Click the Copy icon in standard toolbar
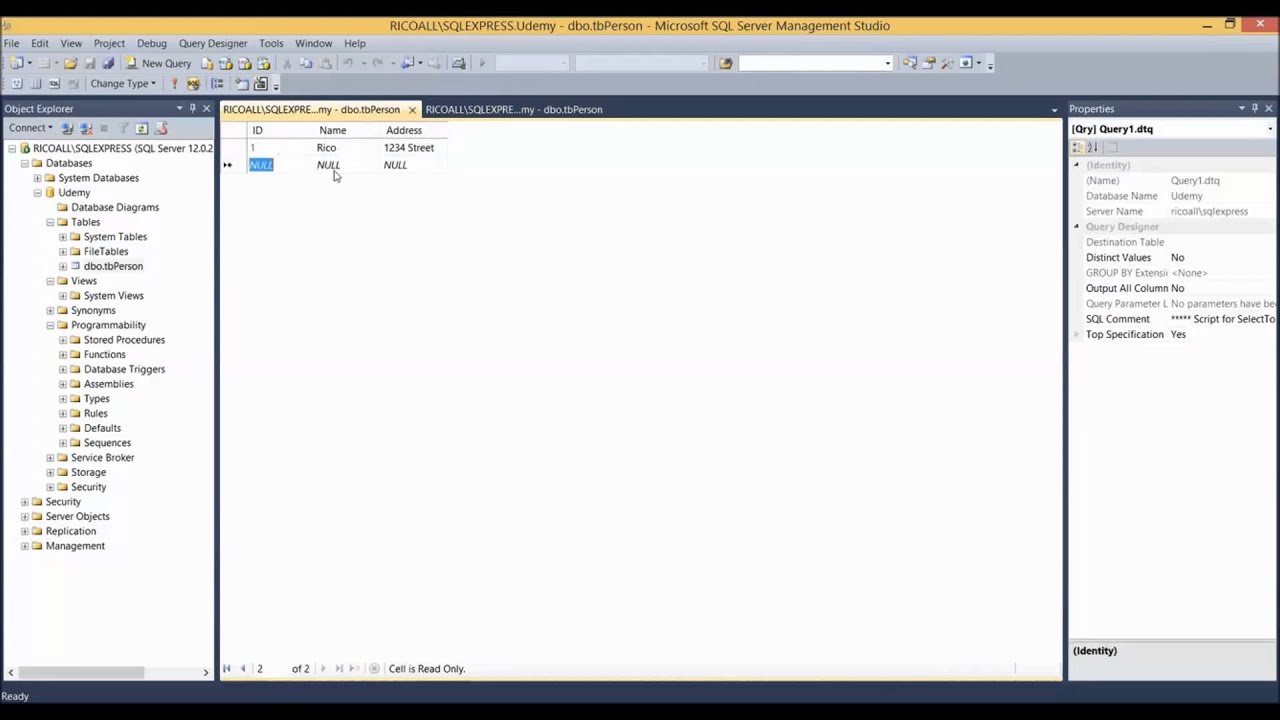Image resolution: width=1280 pixels, height=720 pixels. click(x=306, y=63)
